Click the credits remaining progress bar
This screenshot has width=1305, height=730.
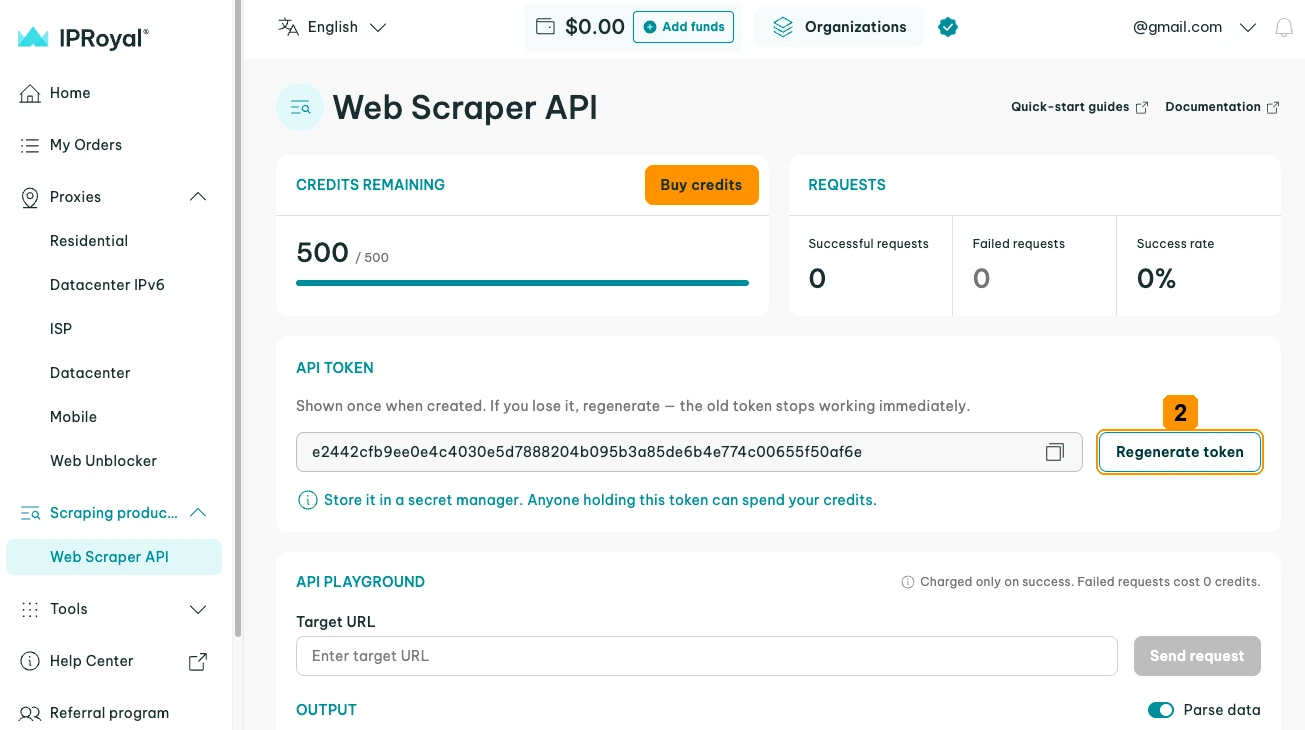(x=522, y=283)
